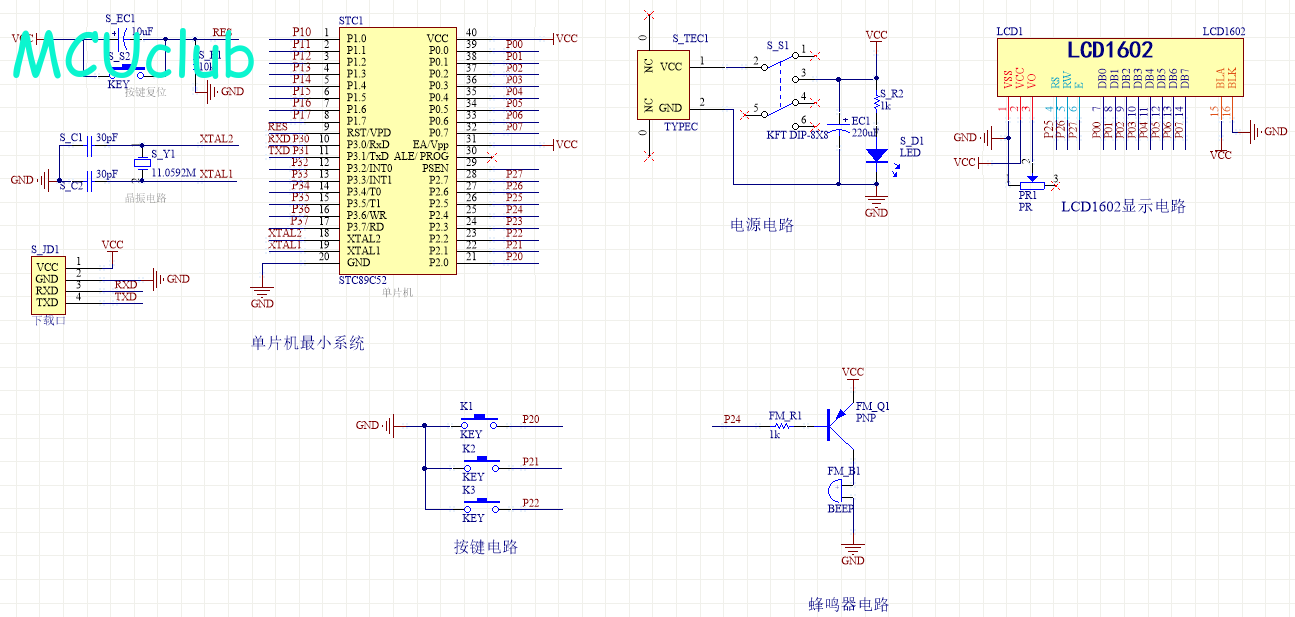Select the K3 push-button key symbol
The width and height of the screenshot is (1295, 617).
(487, 503)
